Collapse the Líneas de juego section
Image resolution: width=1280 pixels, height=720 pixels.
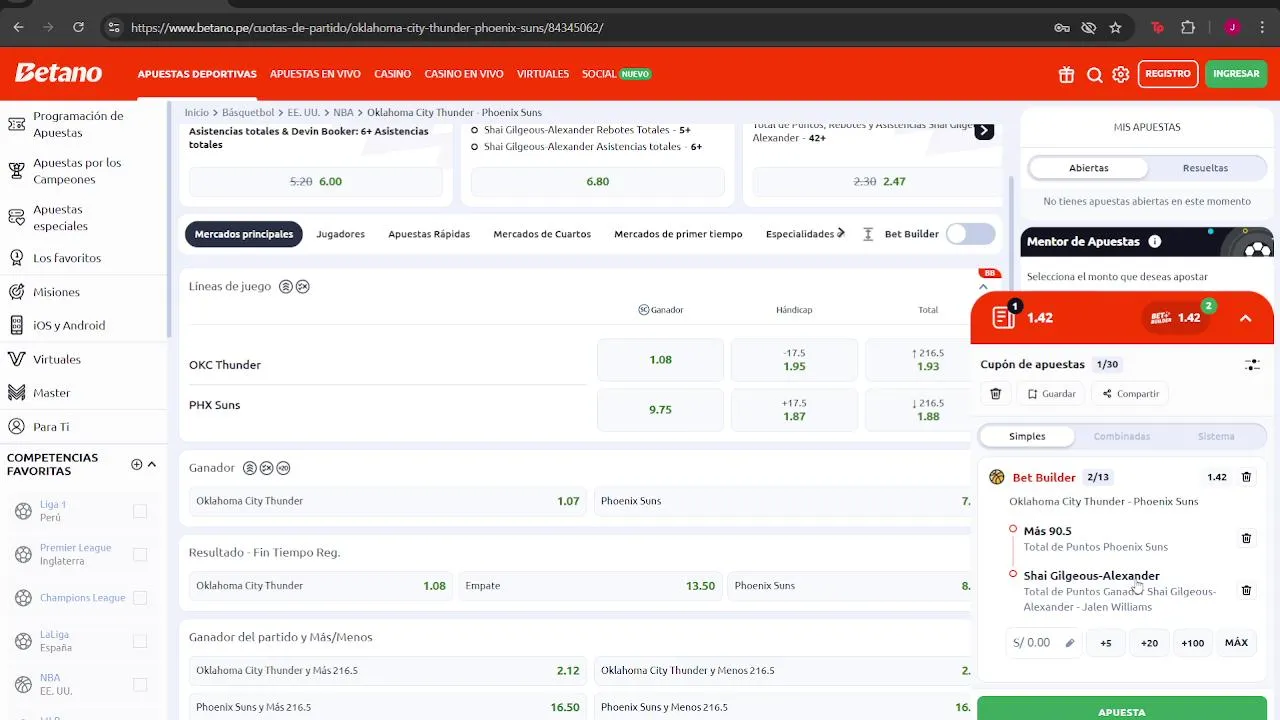click(x=983, y=287)
